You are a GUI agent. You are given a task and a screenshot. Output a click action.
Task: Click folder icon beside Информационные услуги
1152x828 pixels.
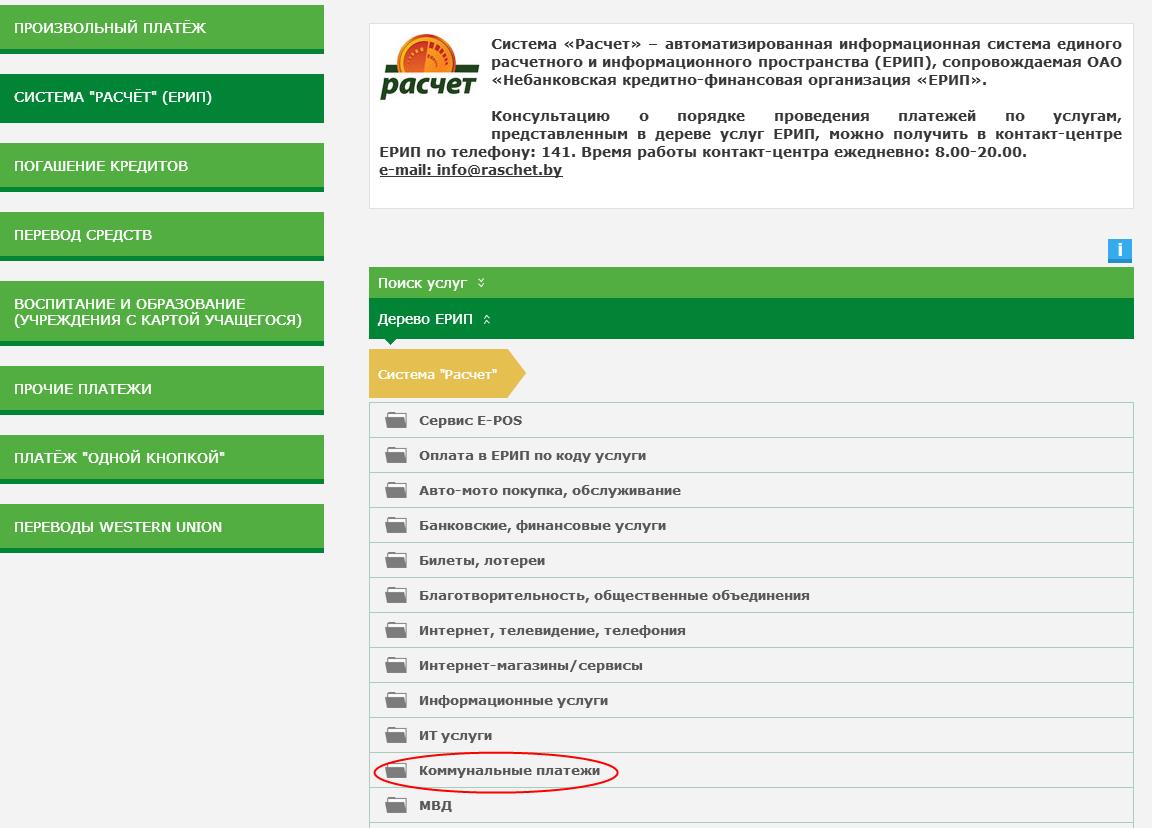point(396,700)
